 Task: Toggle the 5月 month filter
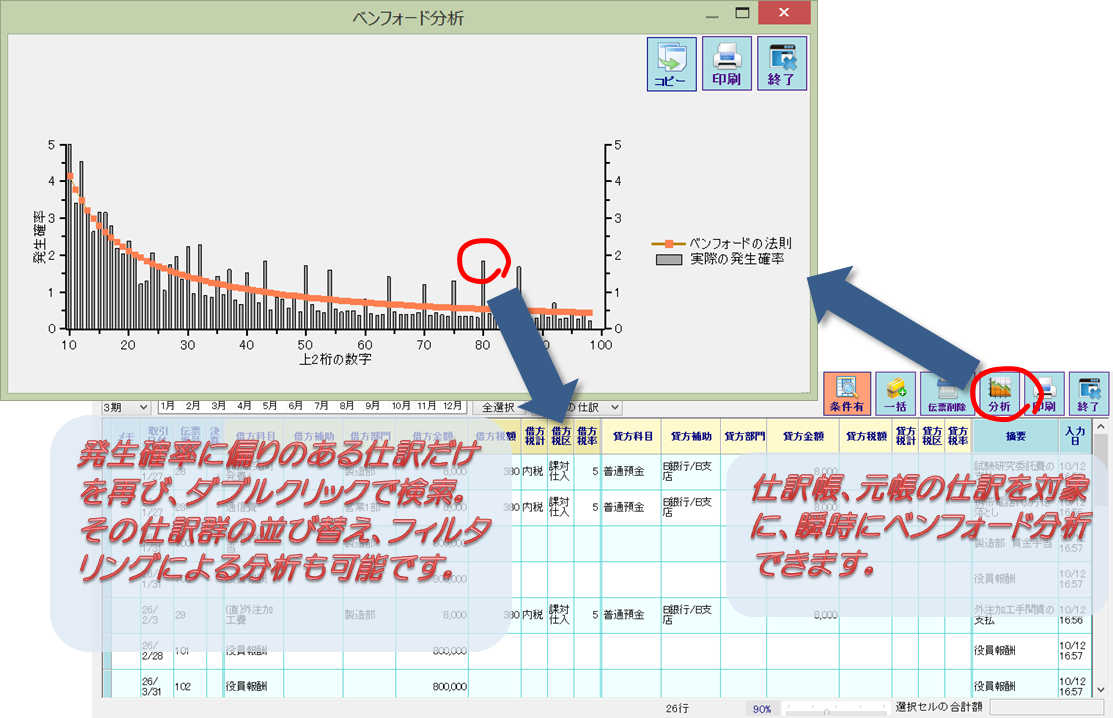tap(270, 406)
